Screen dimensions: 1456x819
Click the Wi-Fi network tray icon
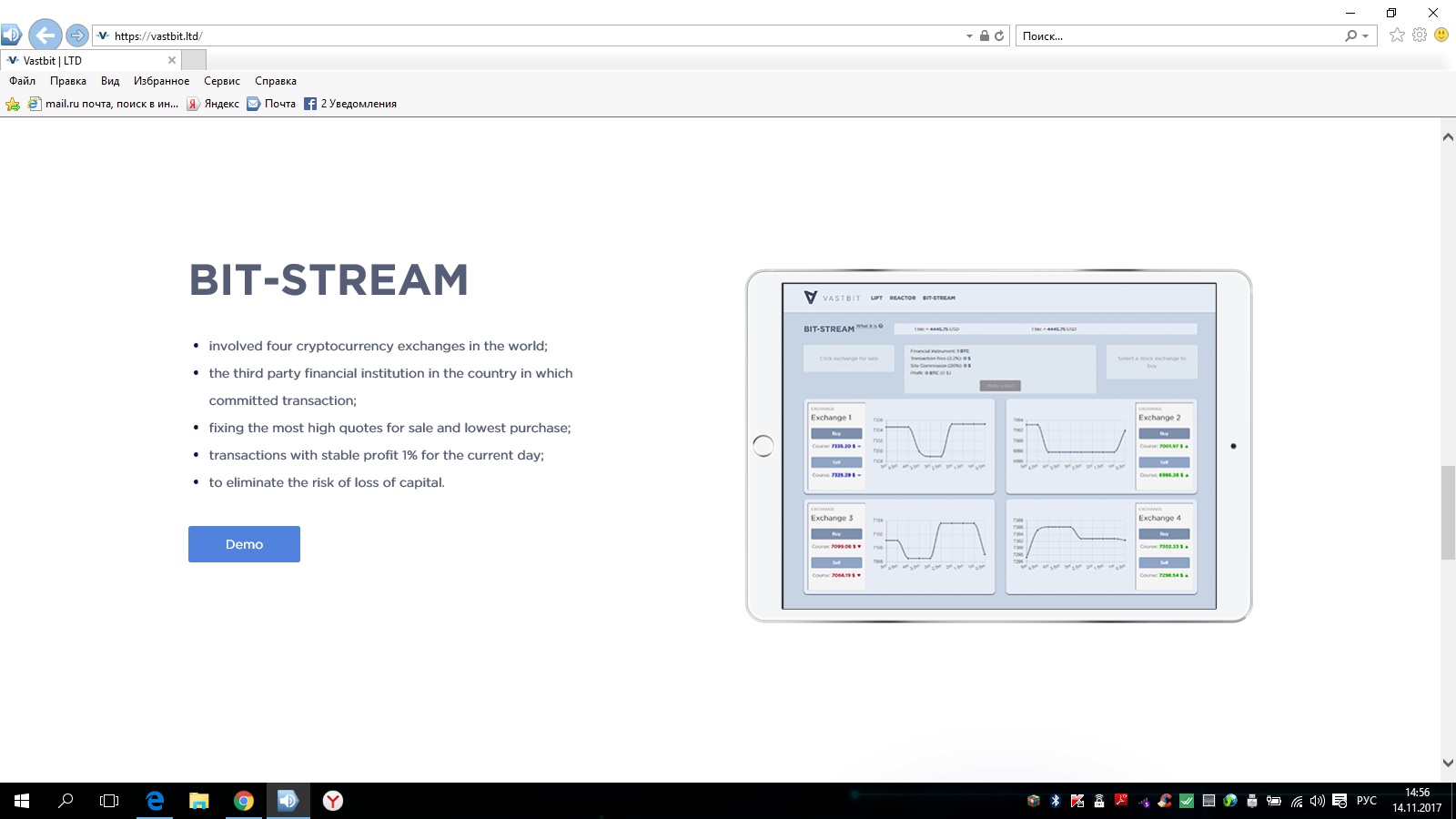coord(1297,802)
